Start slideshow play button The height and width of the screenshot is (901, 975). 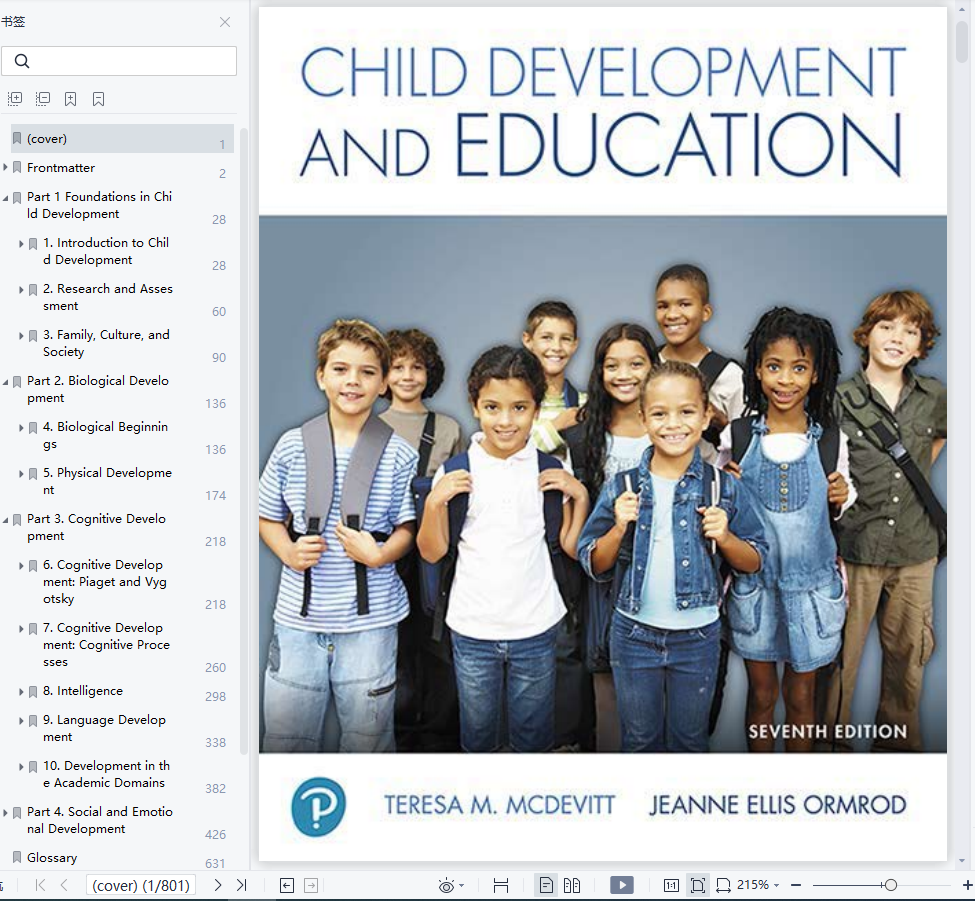pos(622,885)
